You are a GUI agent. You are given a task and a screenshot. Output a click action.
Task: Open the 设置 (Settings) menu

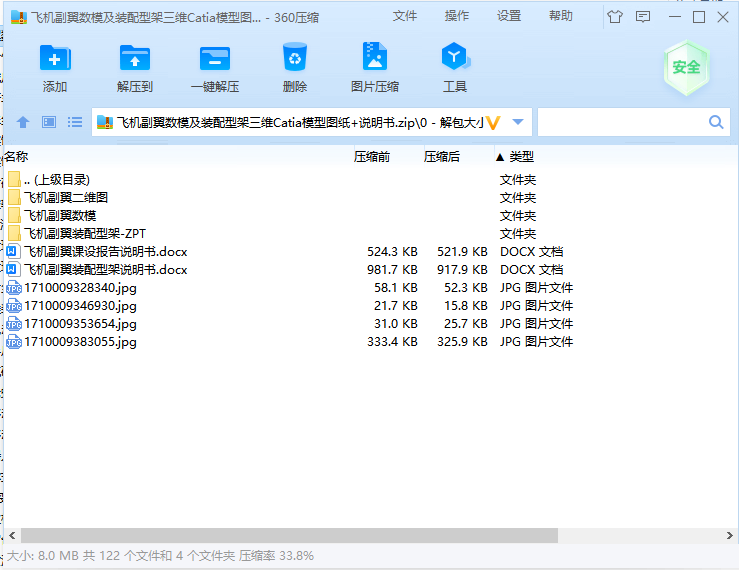509,17
